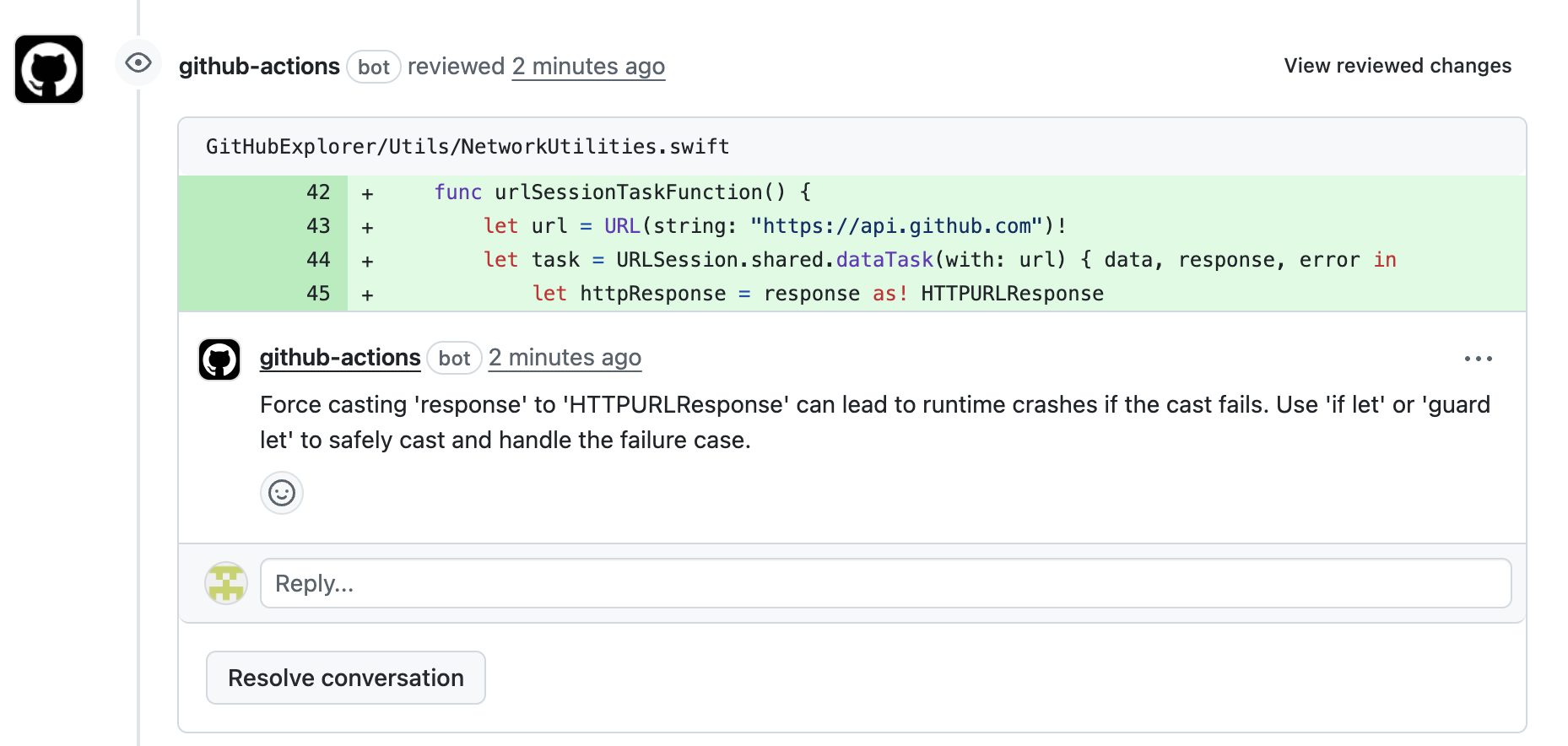
Task: Click the 'let httpResponse = response as!' line
Action: tap(818, 294)
